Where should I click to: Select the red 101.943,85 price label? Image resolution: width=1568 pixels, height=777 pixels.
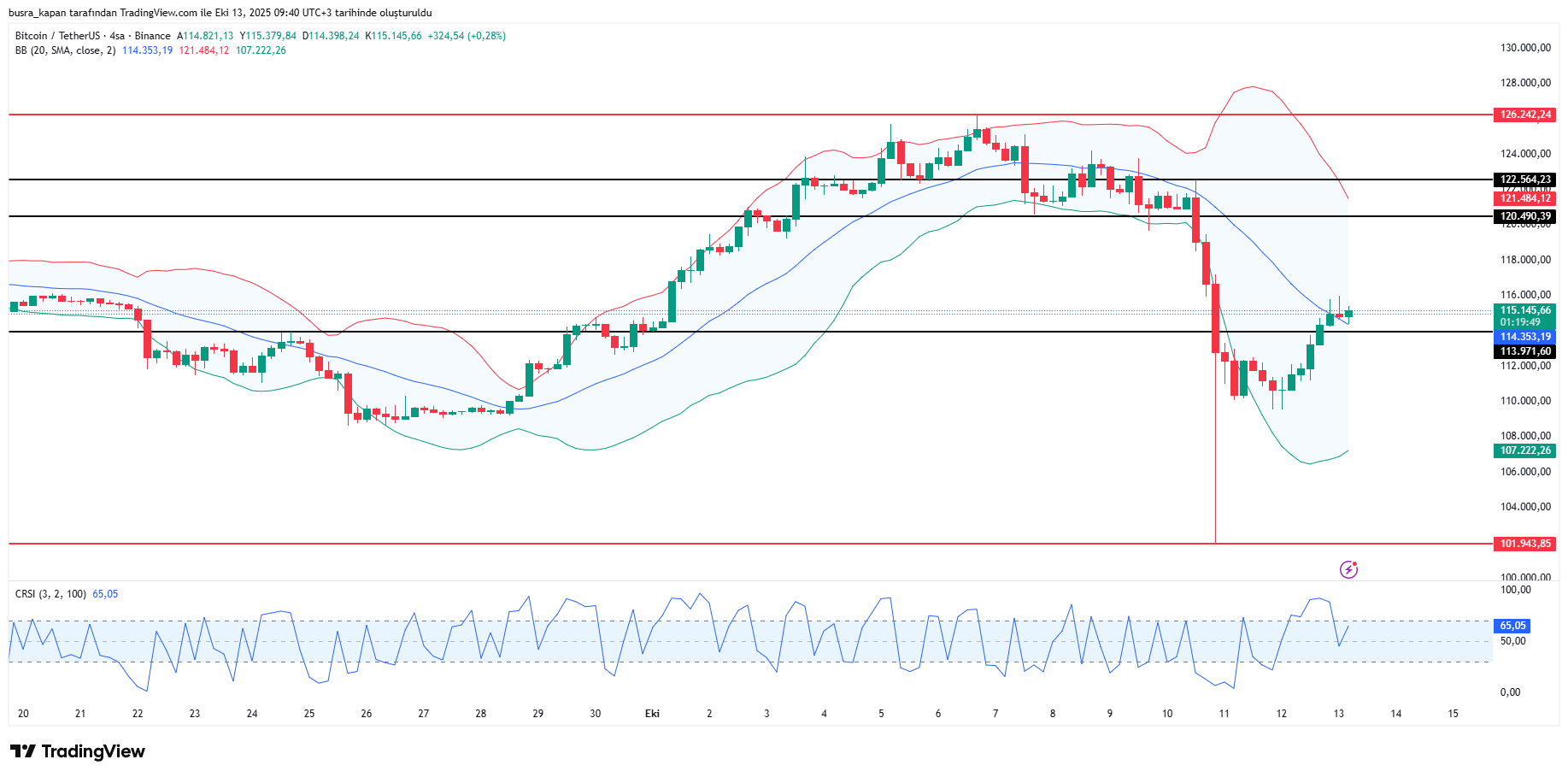click(1525, 544)
